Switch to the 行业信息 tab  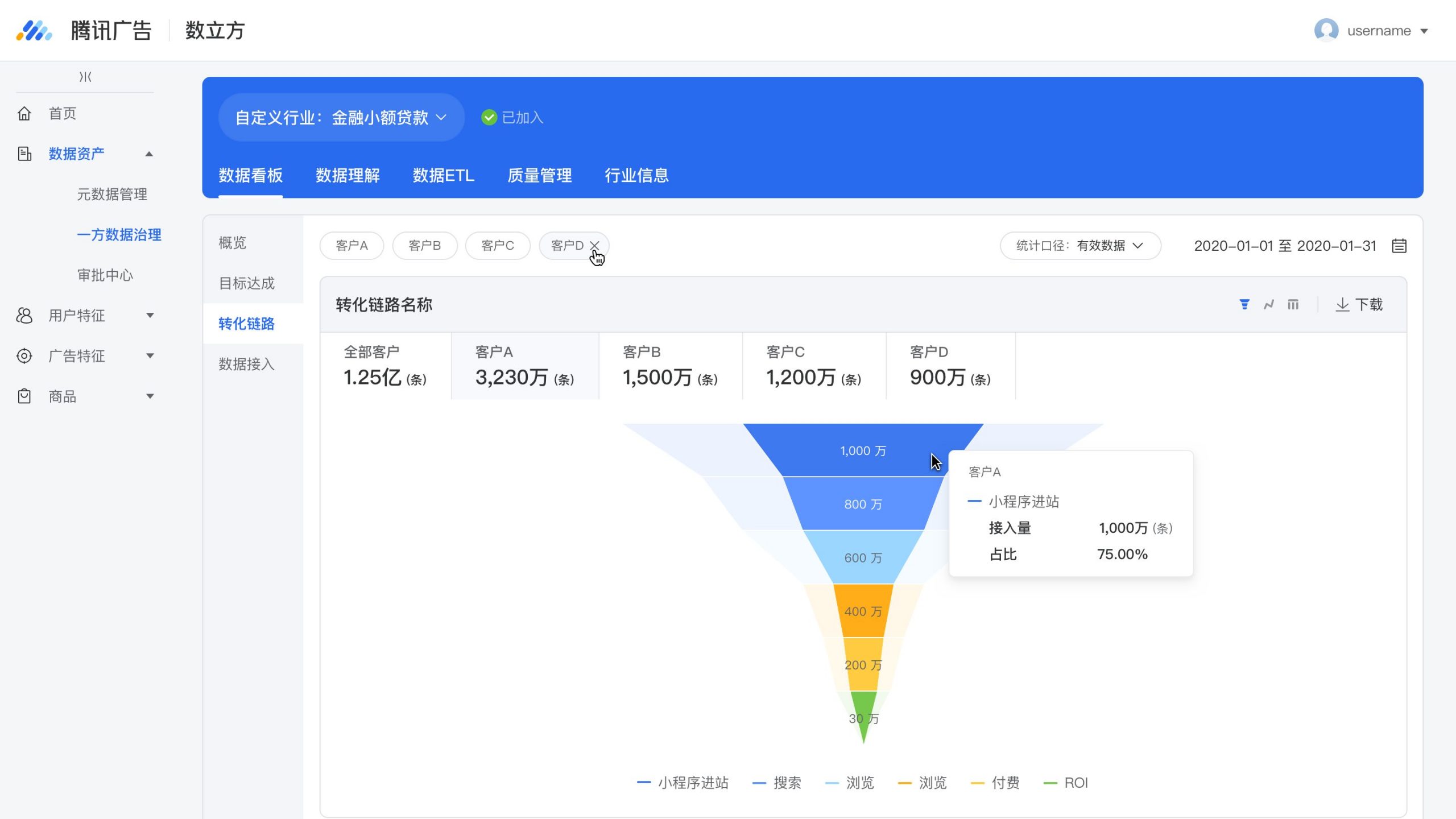636,175
